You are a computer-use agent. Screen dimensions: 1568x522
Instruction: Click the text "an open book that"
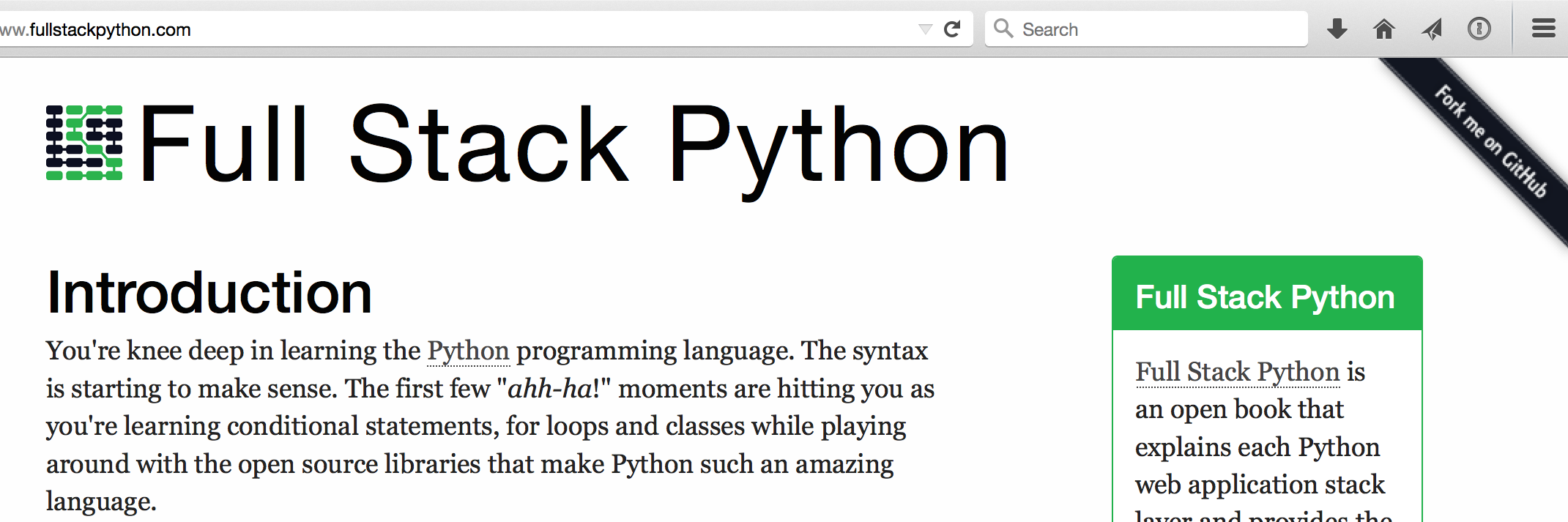(1239, 409)
